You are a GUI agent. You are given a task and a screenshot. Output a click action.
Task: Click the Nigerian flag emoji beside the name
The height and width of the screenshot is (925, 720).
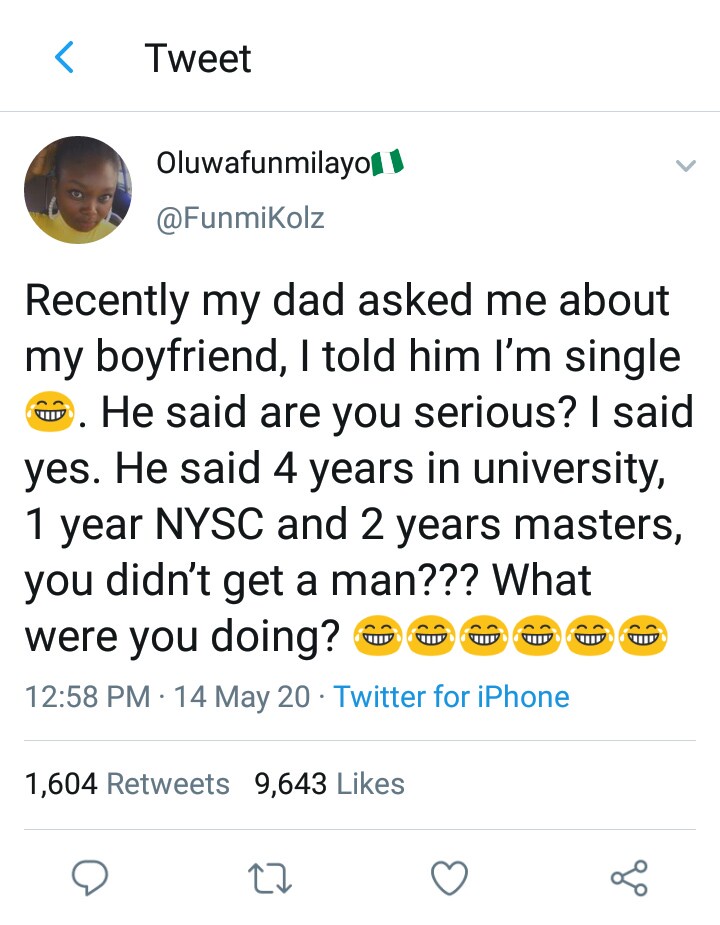coord(387,164)
